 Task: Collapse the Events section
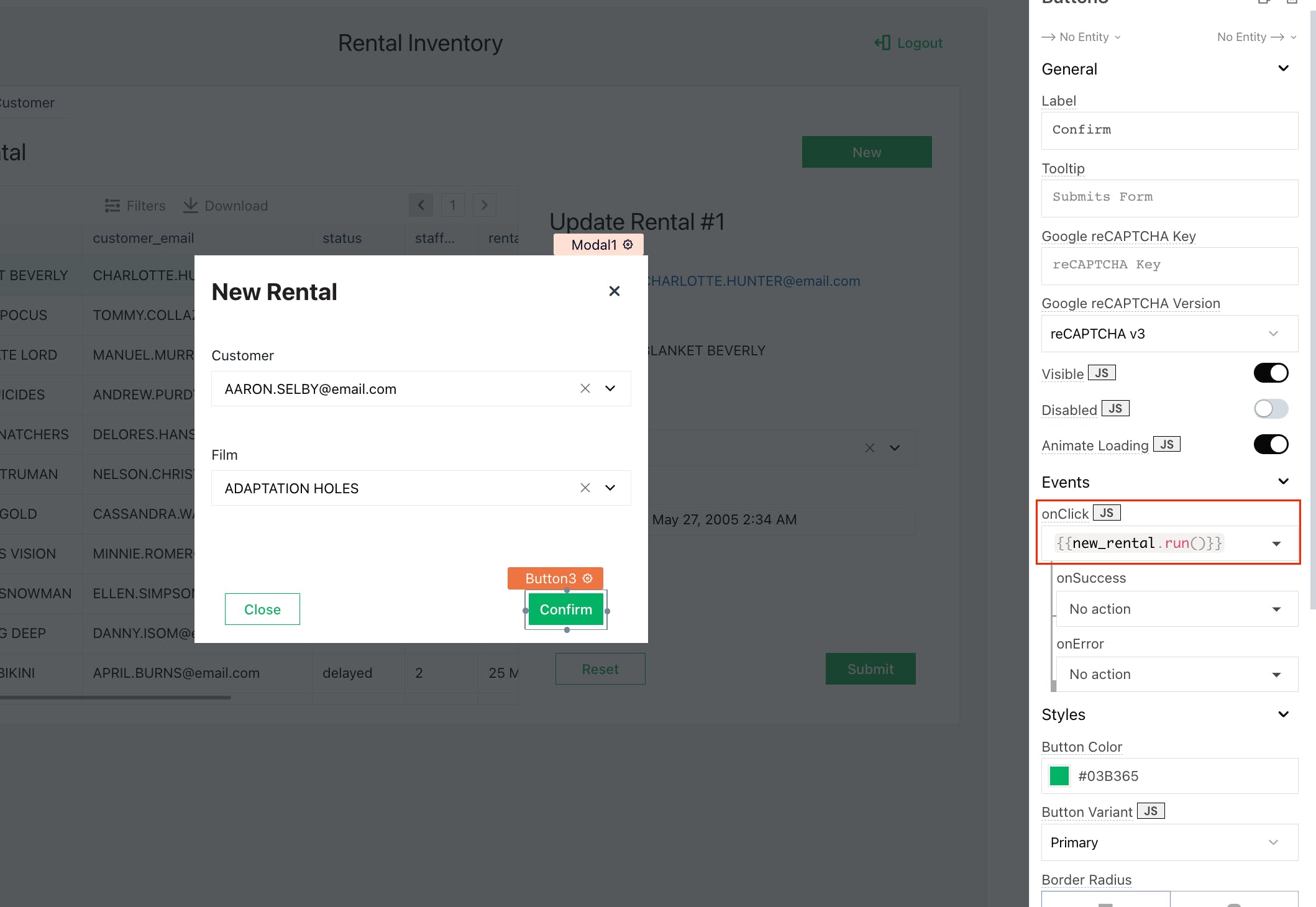point(1283,482)
